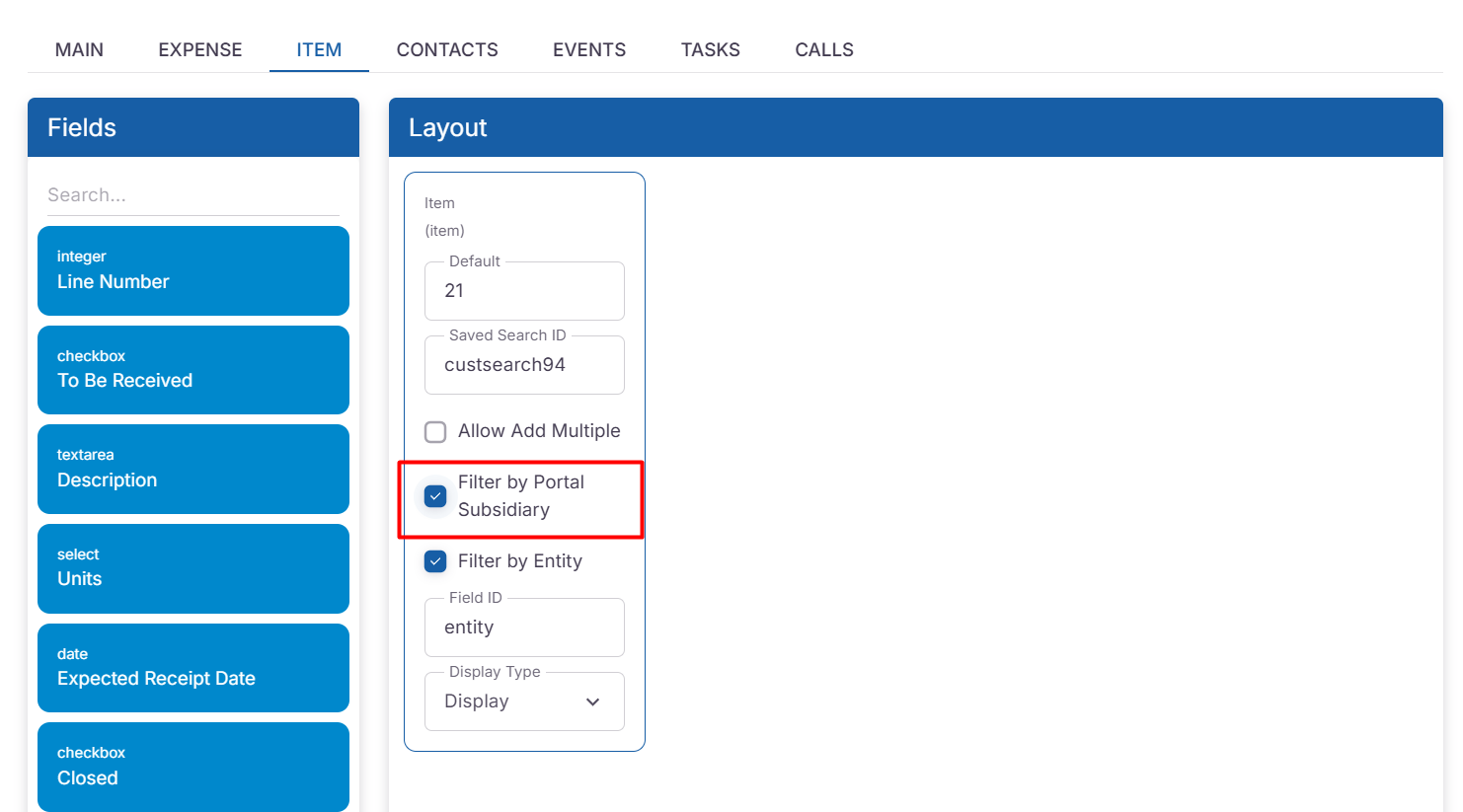Pick the To Be Received field

coord(192,370)
